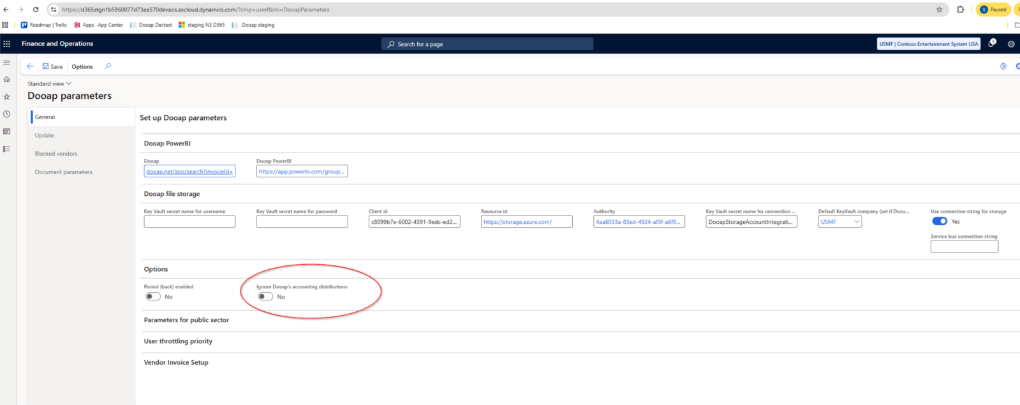Image resolution: width=1020 pixels, height=405 pixels.
Task: Open Recent clock icon in sidebar
Action: click(x=7, y=114)
